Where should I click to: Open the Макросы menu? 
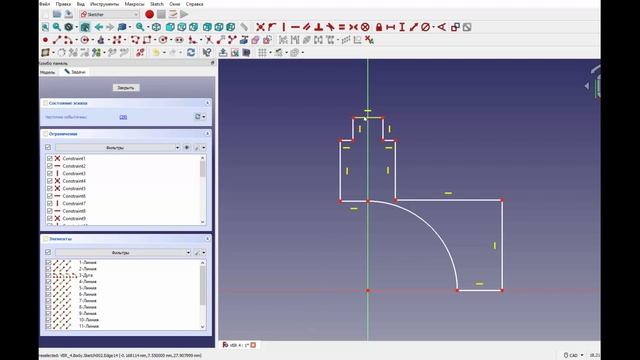click(x=134, y=4)
